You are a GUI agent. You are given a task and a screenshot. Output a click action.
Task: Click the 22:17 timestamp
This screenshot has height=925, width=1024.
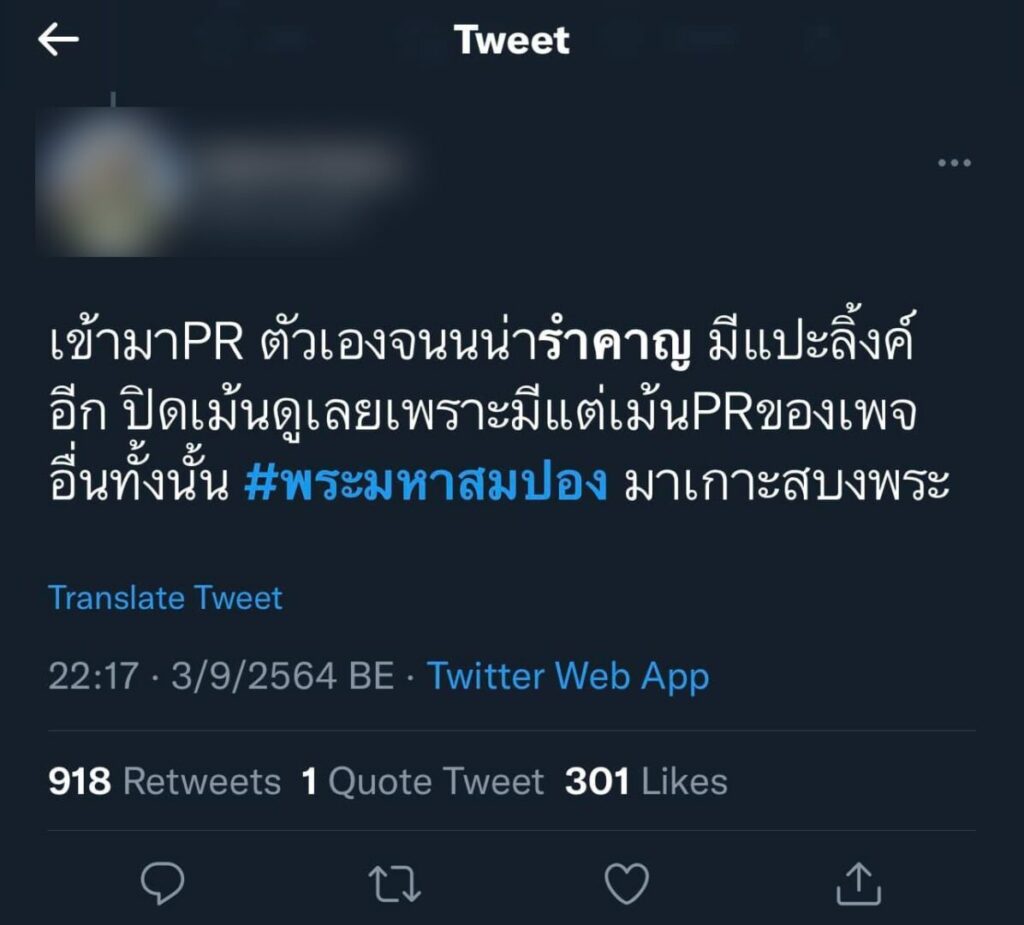click(x=93, y=675)
